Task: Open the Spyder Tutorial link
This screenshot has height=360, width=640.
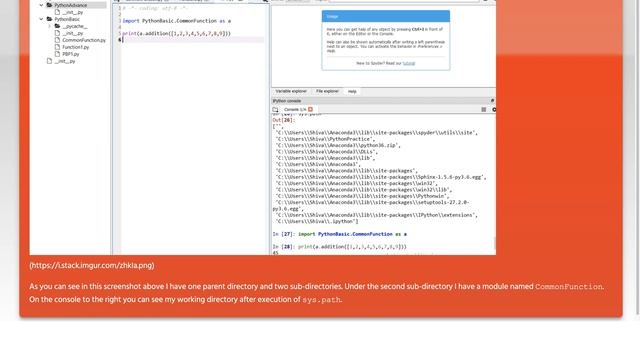Action: click(x=409, y=63)
